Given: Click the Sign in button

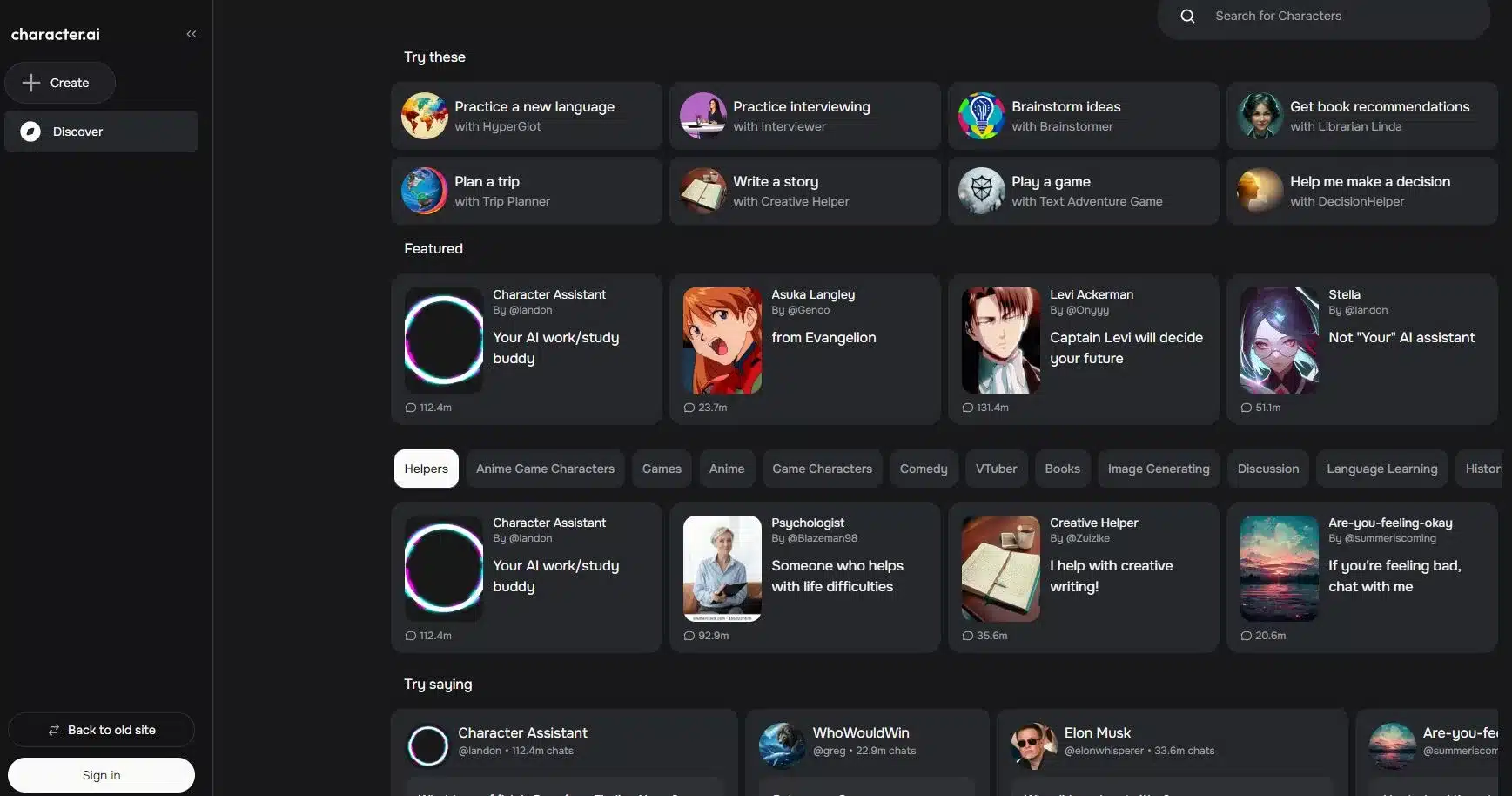Looking at the screenshot, I should [x=101, y=775].
